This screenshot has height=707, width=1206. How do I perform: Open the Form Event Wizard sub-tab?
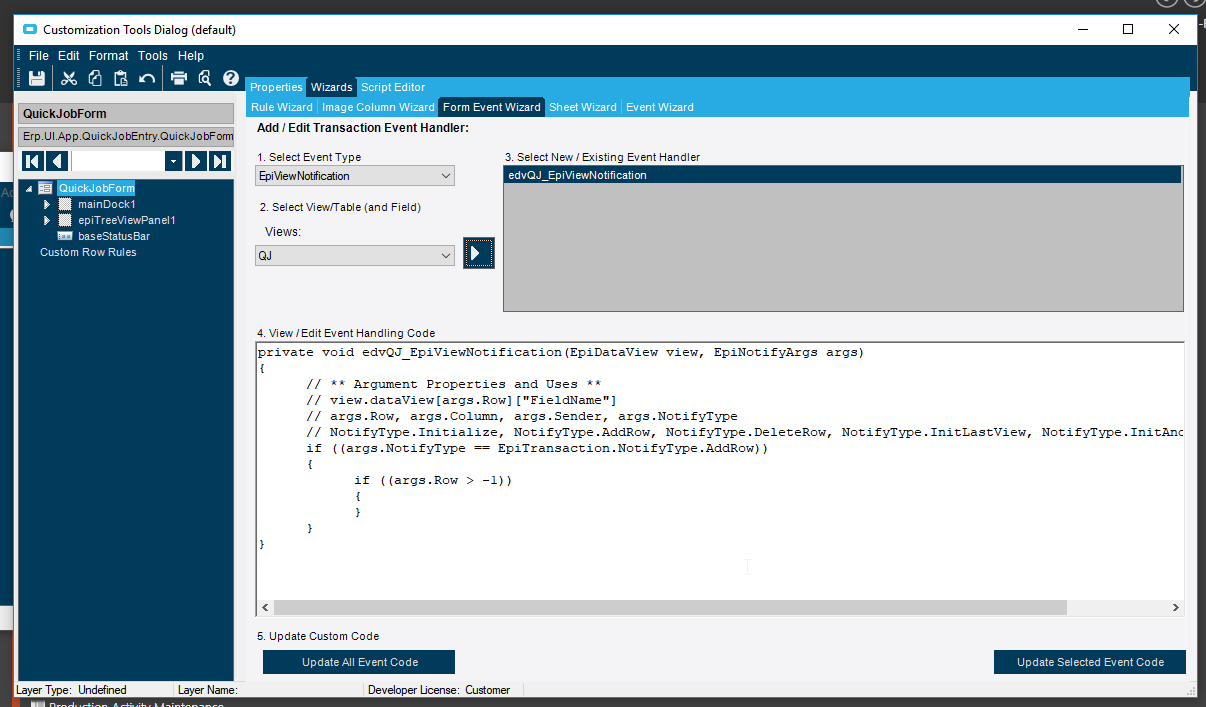(491, 107)
